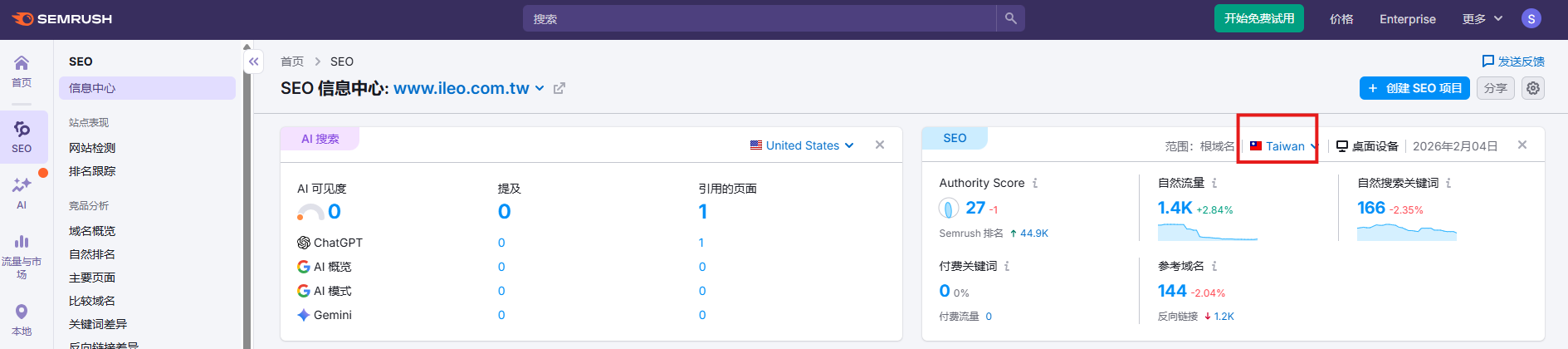Open 主要页面 menu item
The image size is (1568, 349).
pos(92,278)
